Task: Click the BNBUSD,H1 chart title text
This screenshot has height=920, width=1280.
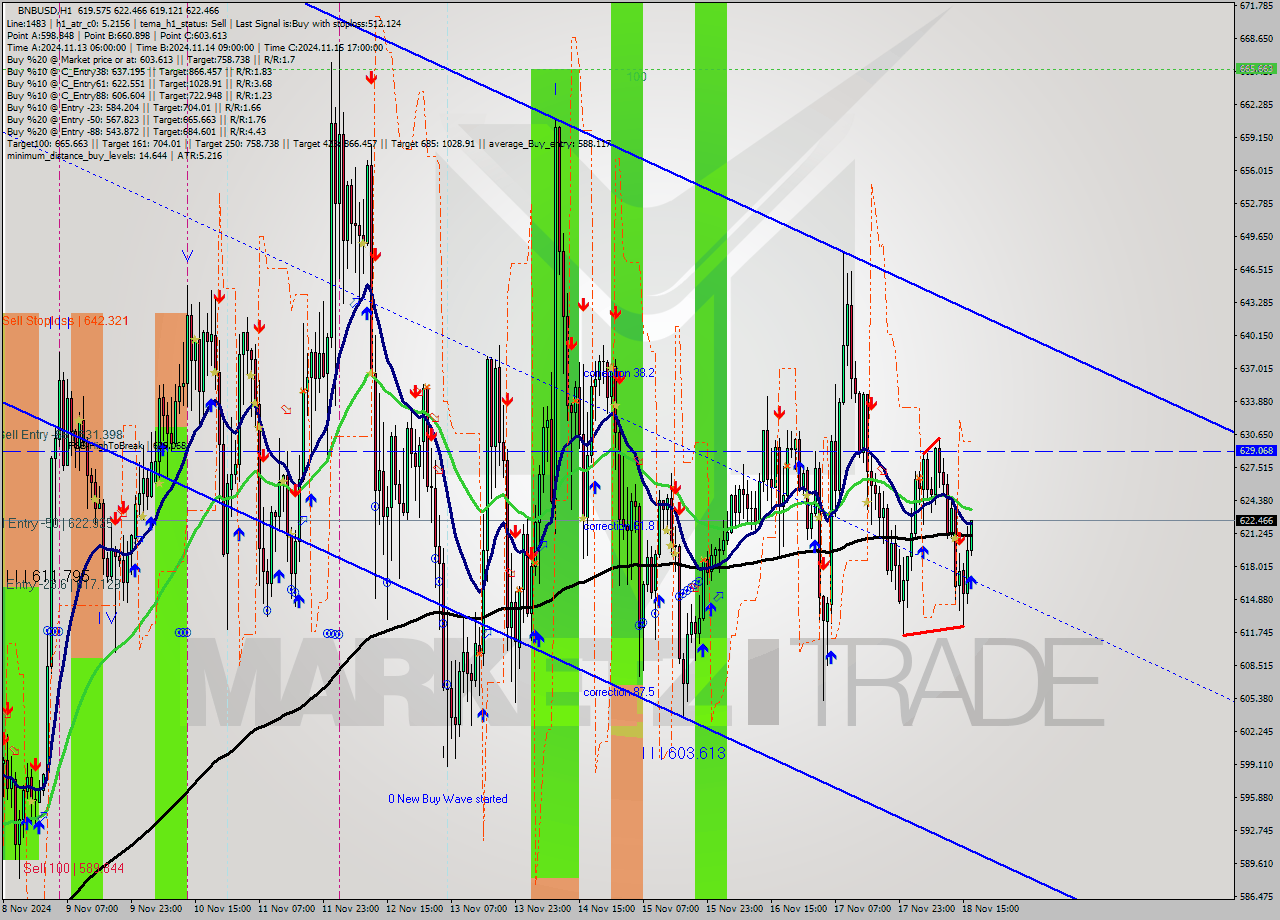Action: (x=44, y=10)
